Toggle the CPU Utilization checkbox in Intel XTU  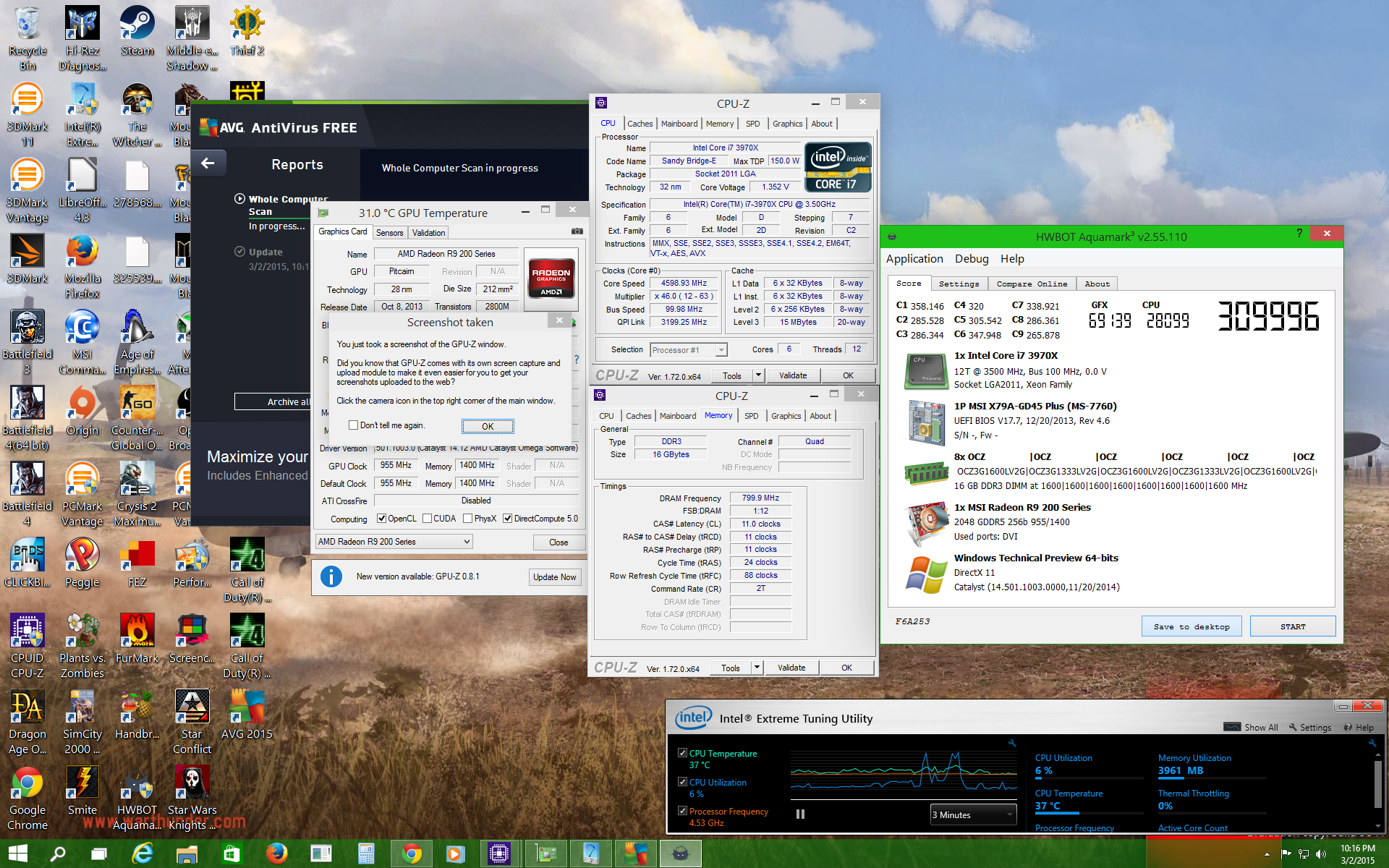[682, 782]
